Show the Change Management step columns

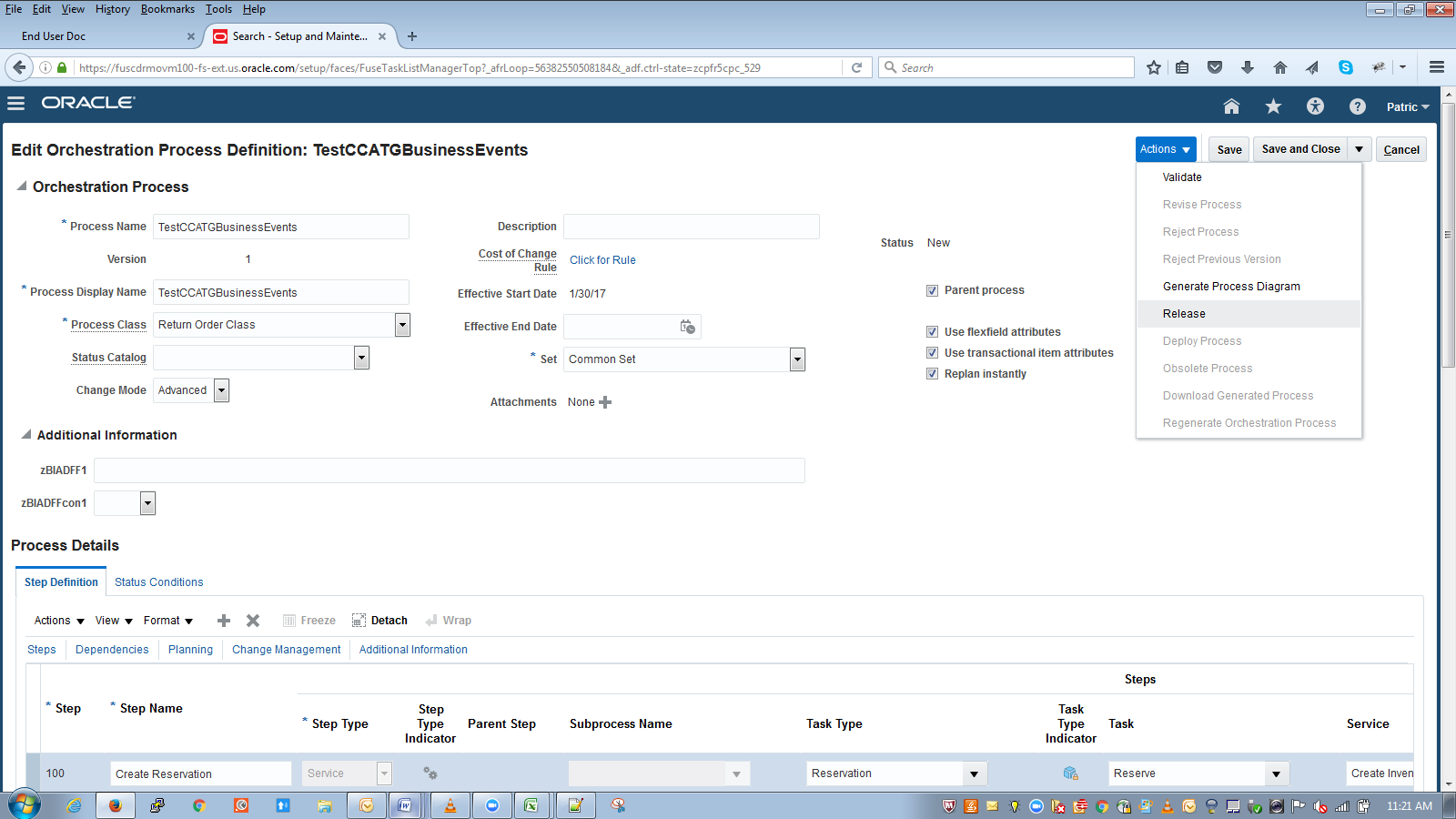point(286,650)
